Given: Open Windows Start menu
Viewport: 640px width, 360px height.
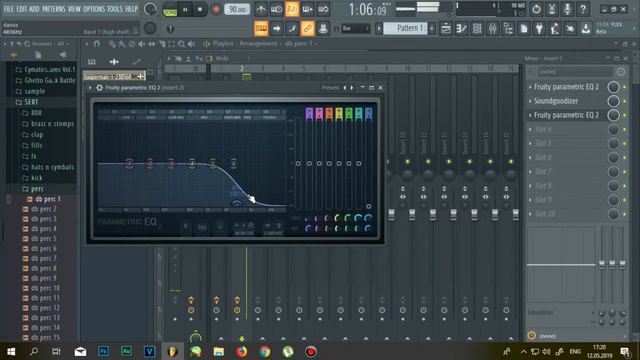Looking at the screenshot, I should tap(11, 351).
